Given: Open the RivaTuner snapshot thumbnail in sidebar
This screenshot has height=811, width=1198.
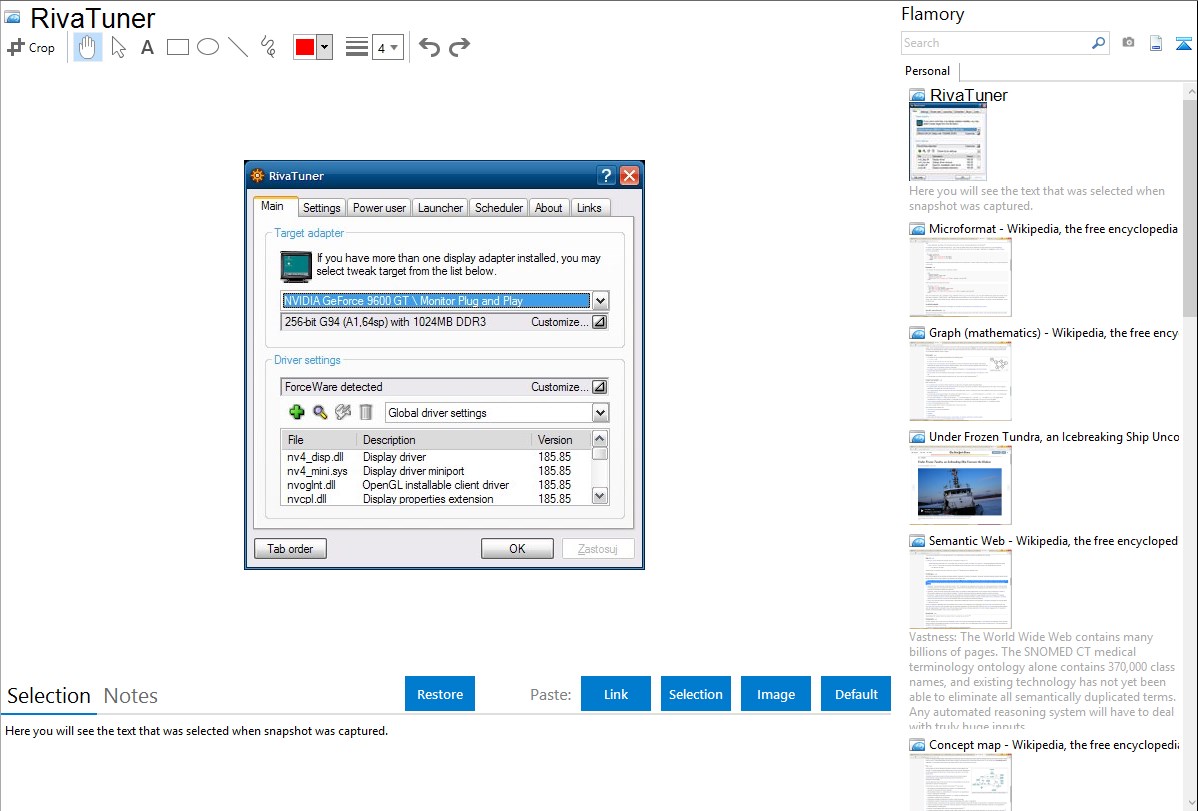Looking at the screenshot, I should tap(947, 142).
